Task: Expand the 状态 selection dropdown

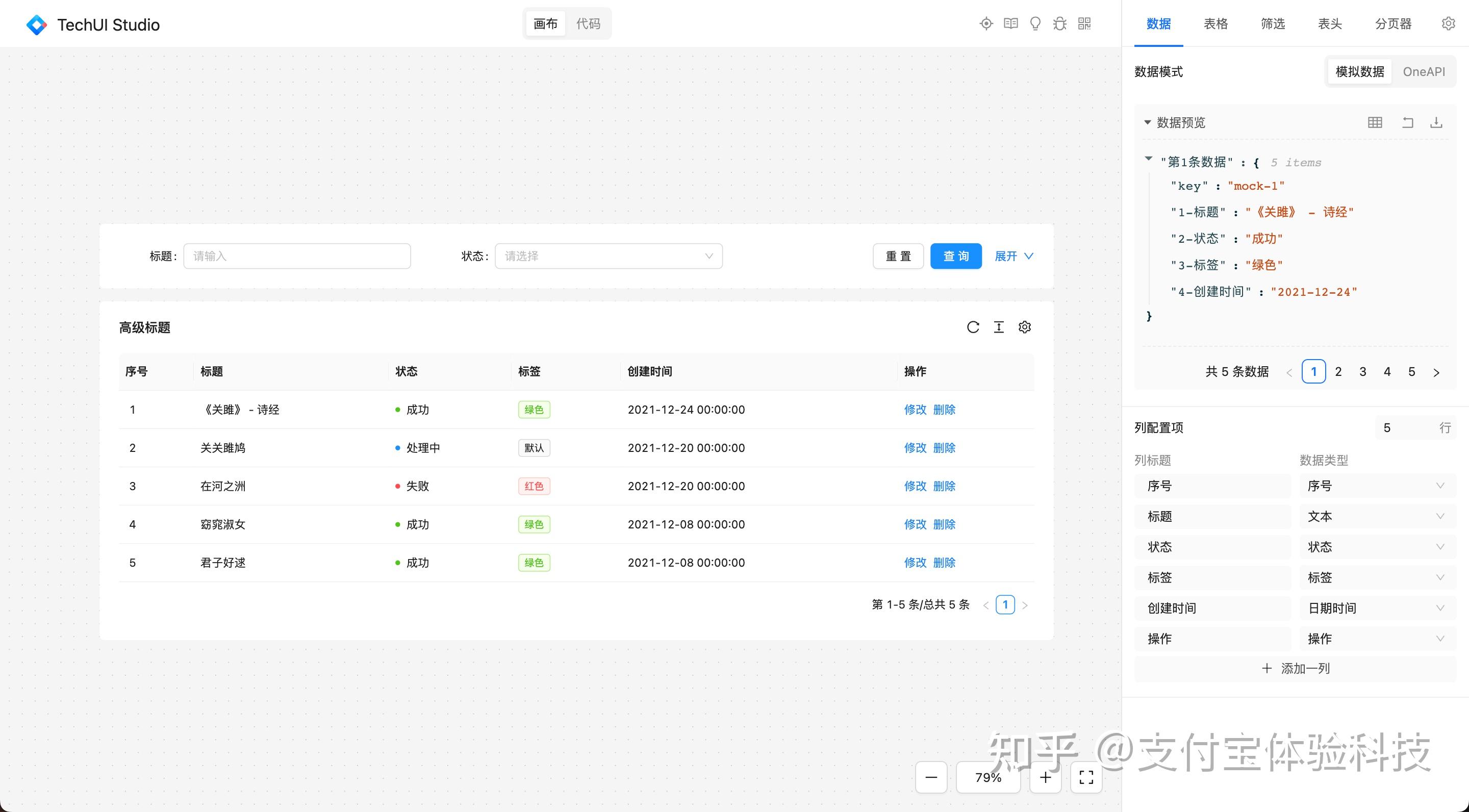Action: point(608,256)
